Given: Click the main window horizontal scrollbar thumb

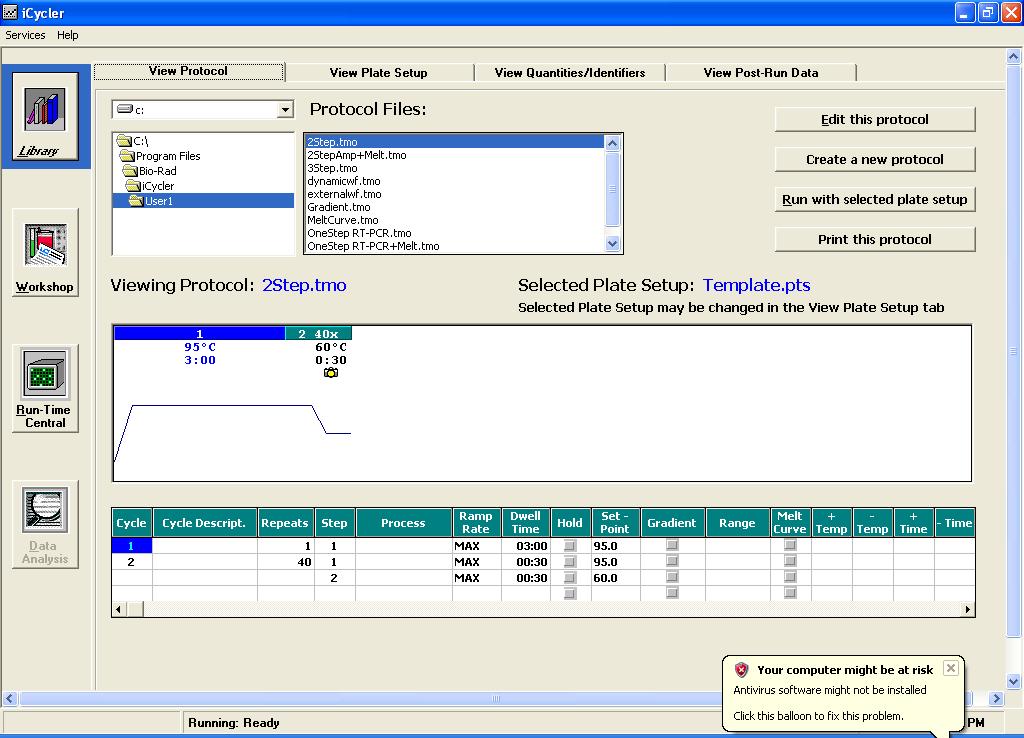Looking at the screenshot, I should (496, 698).
